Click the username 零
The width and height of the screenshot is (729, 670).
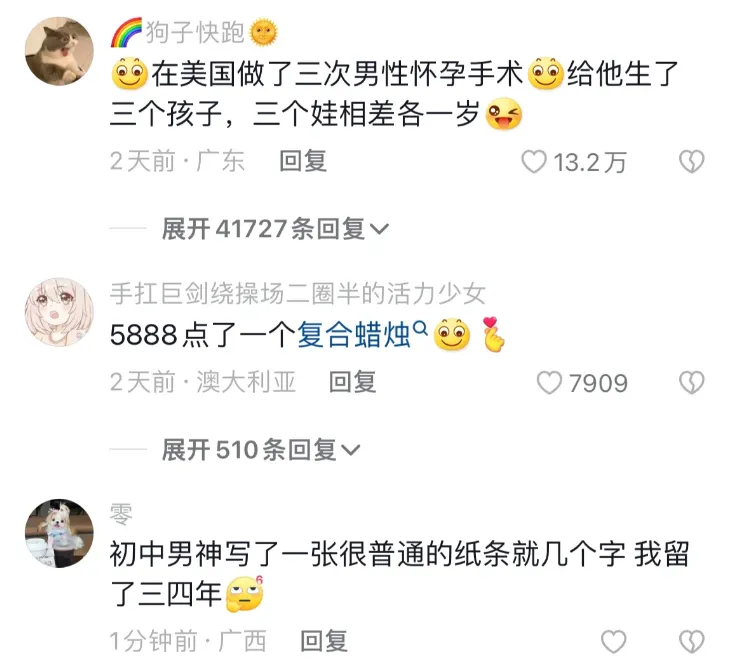tap(121, 514)
